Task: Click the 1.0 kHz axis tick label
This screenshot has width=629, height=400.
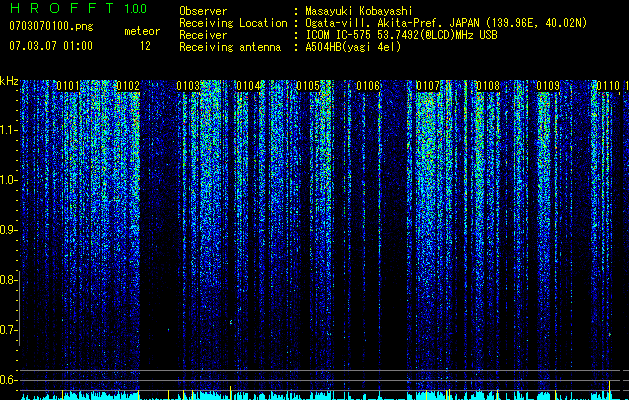Action: (8, 180)
